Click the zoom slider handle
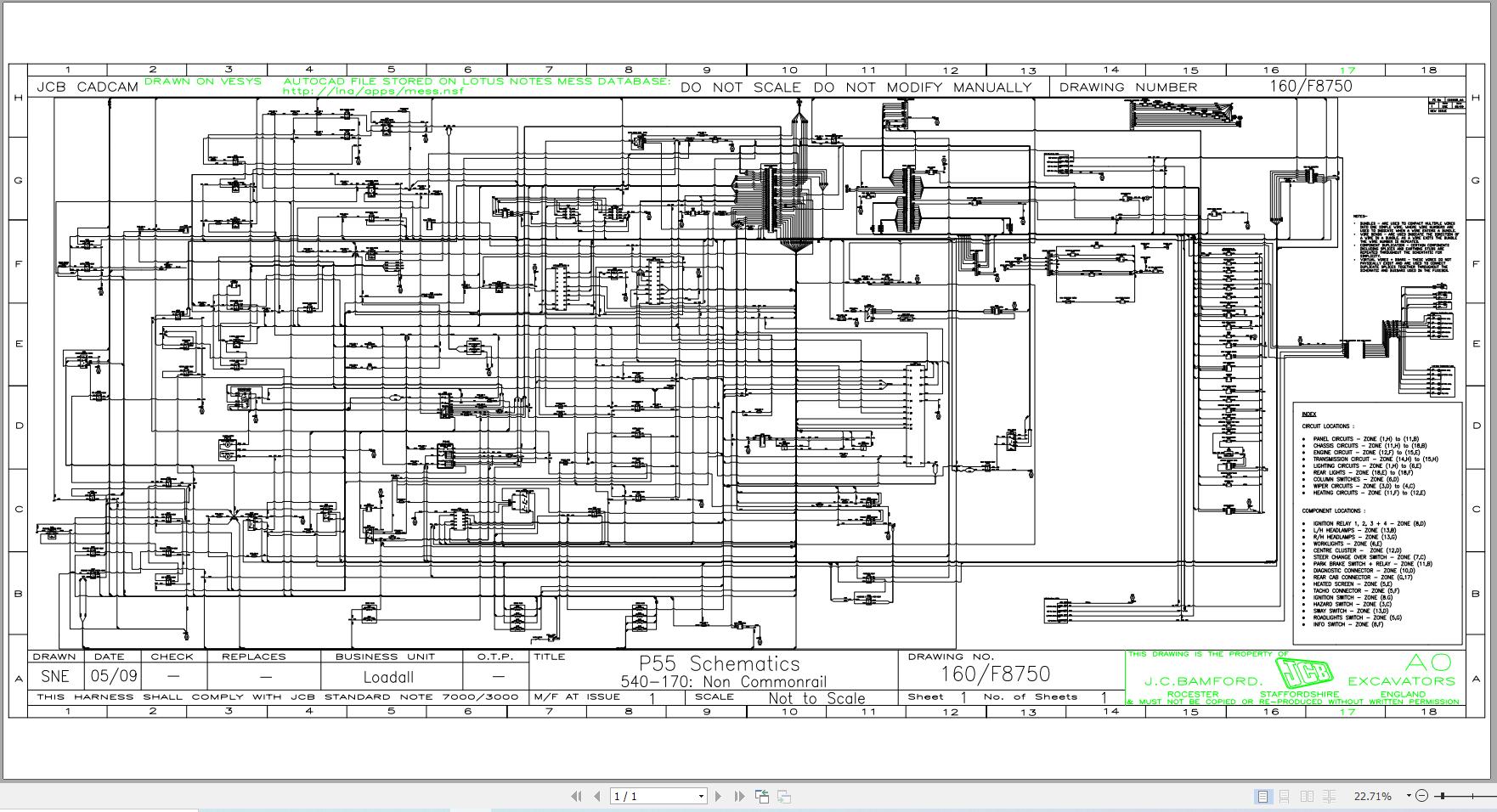 (1442, 796)
